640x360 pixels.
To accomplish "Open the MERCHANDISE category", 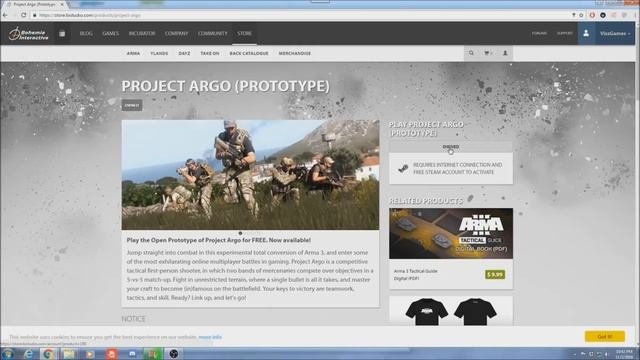I will (295, 53).
